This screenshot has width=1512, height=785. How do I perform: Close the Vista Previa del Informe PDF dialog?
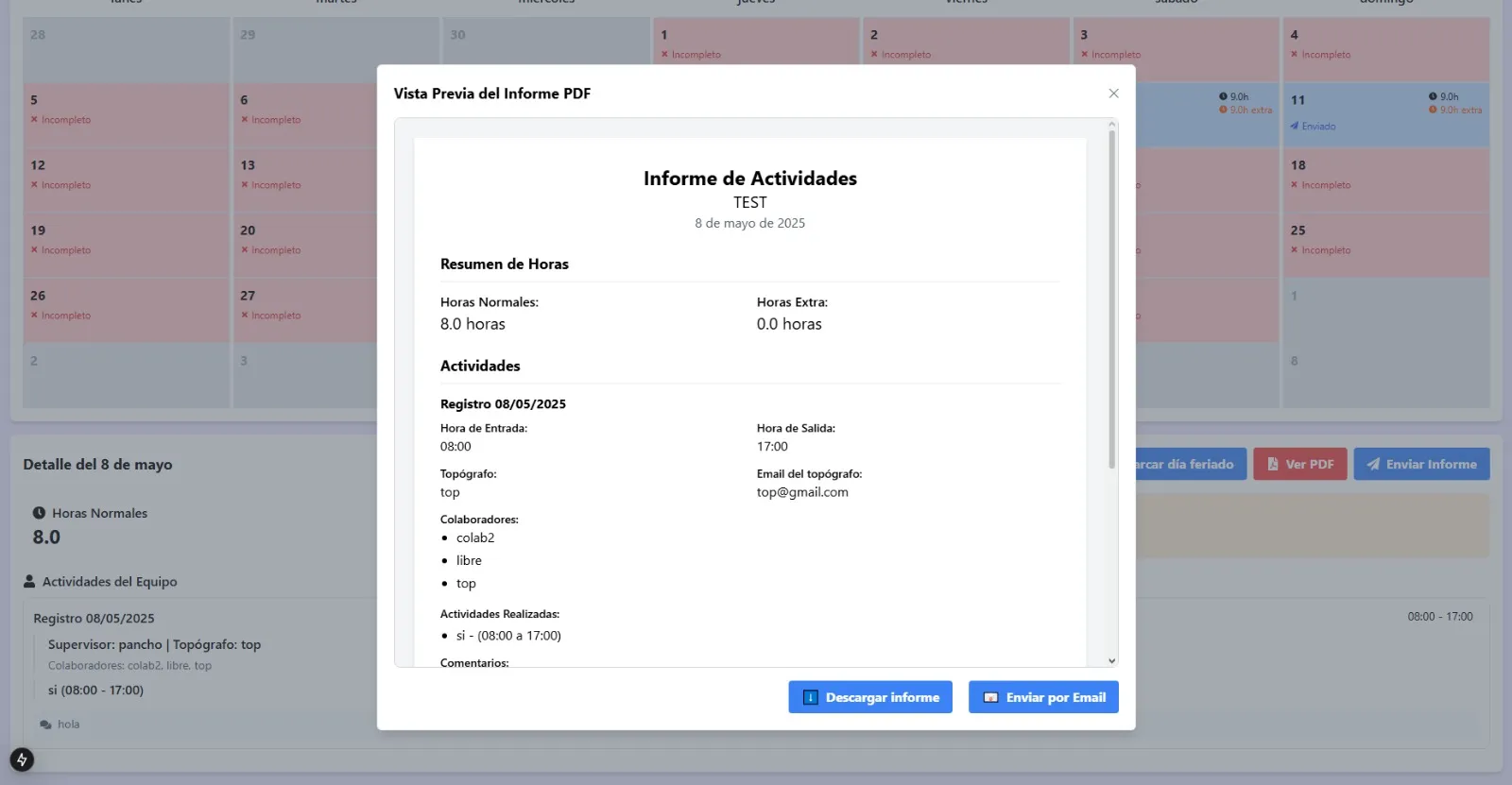tap(1113, 94)
